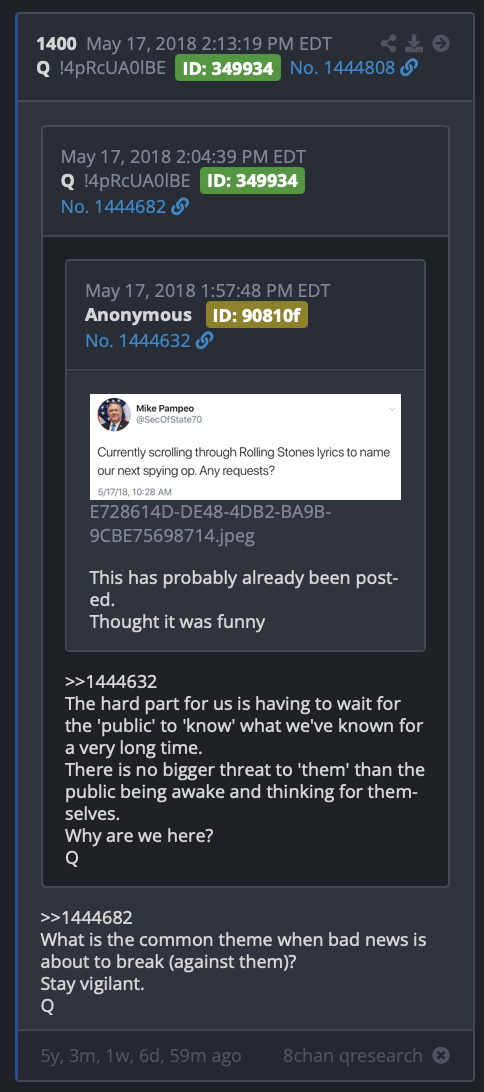Viewport: 484px width, 1092px height.
Task: Open the E728614D jpeg filename link
Action: click(210, 524)
